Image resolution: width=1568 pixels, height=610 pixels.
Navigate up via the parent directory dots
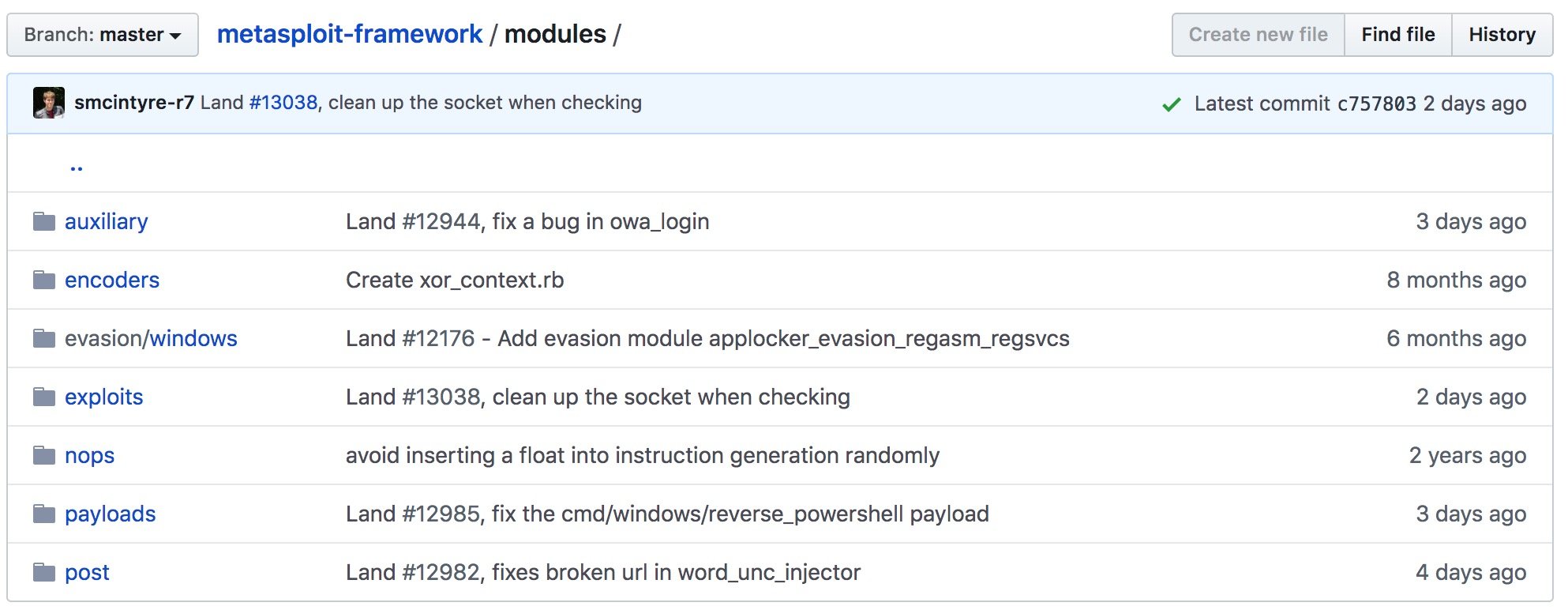(x=77, y=166)
